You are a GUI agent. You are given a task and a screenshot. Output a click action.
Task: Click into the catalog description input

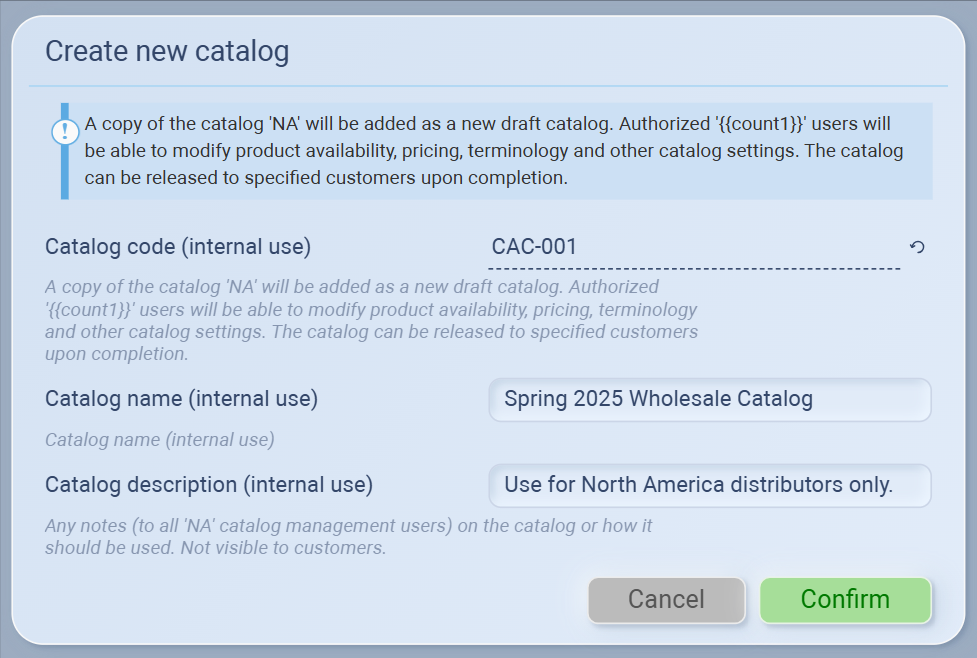pyautogui.click(x=709, y=486)
